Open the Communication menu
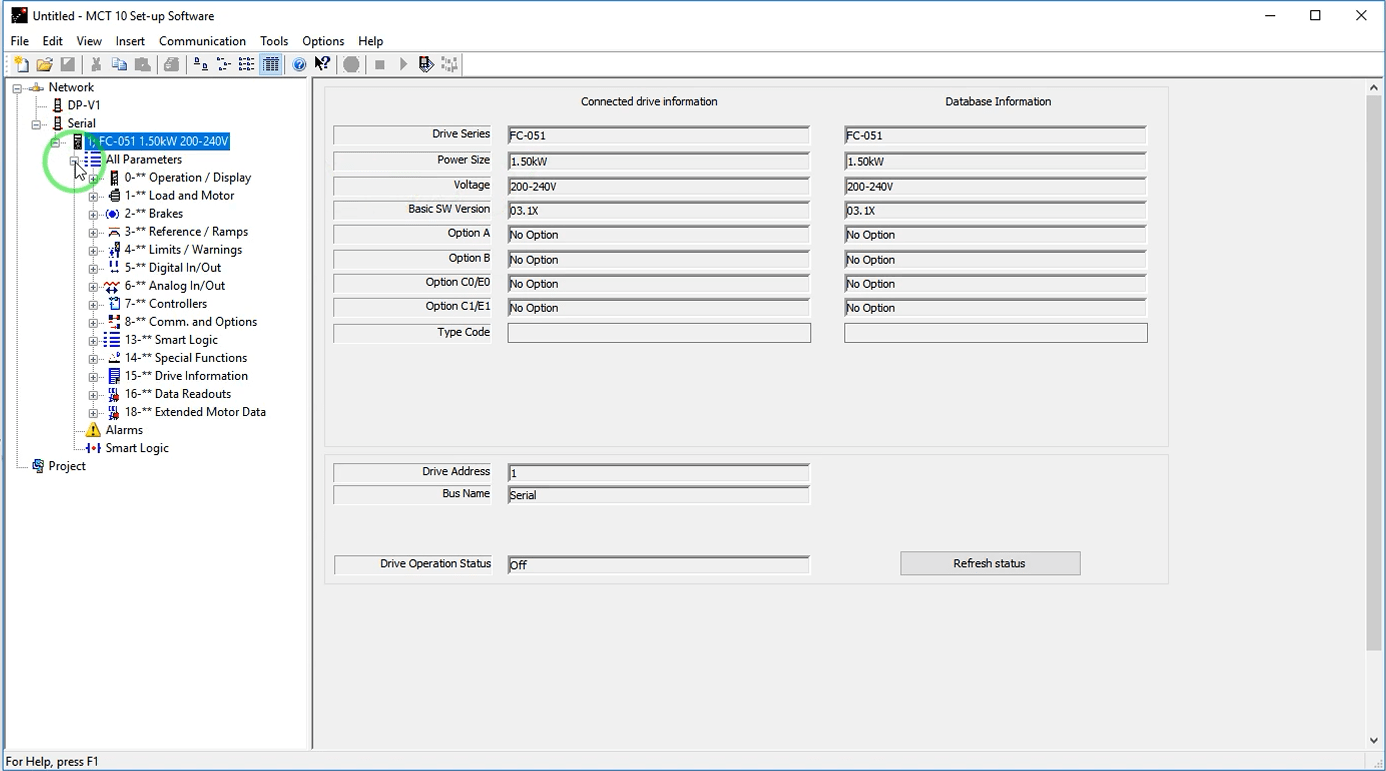1386x771 pixels. pyautogui.click(x=202, y=41)
